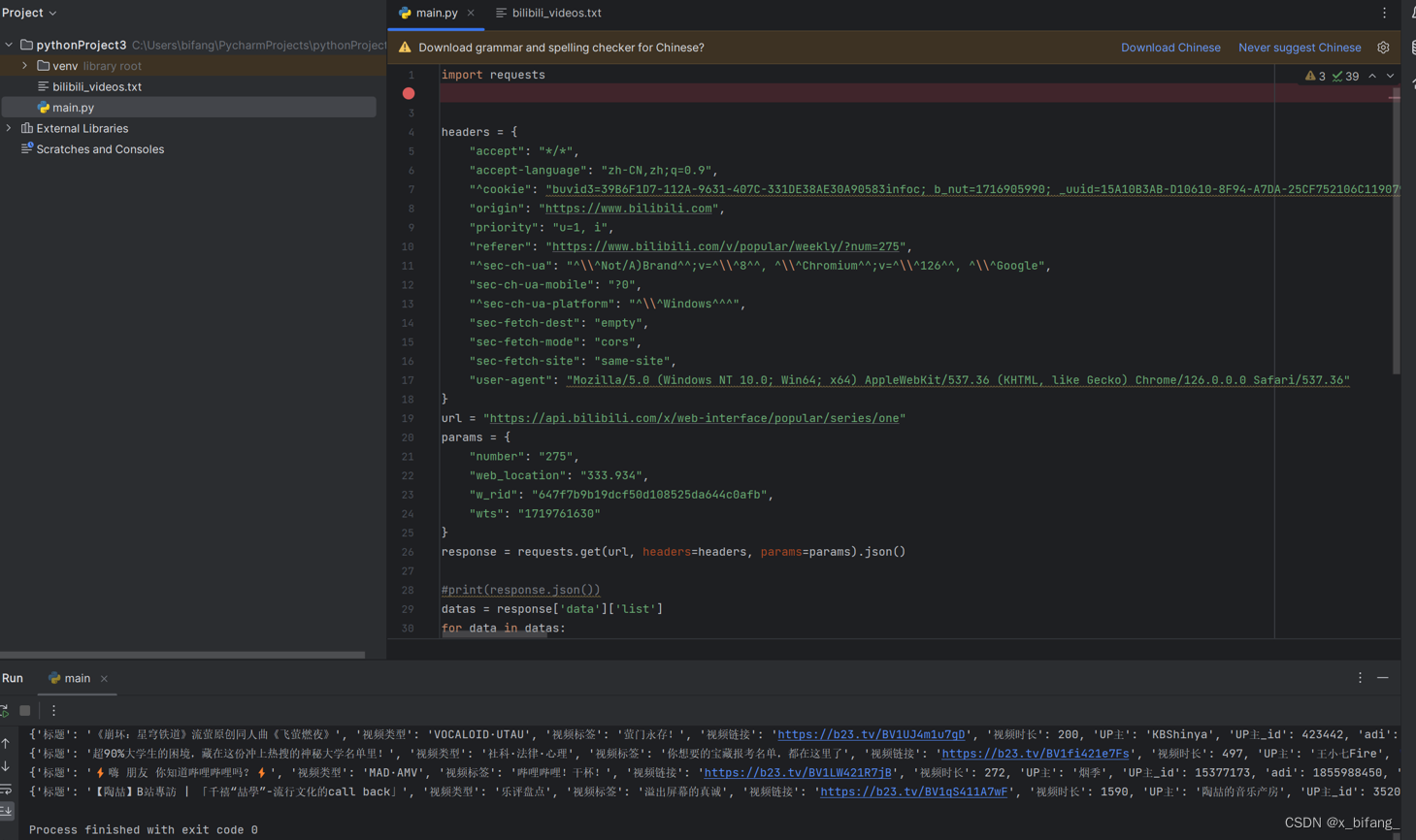Click the user-agent Mozilla string

point(958,380)
